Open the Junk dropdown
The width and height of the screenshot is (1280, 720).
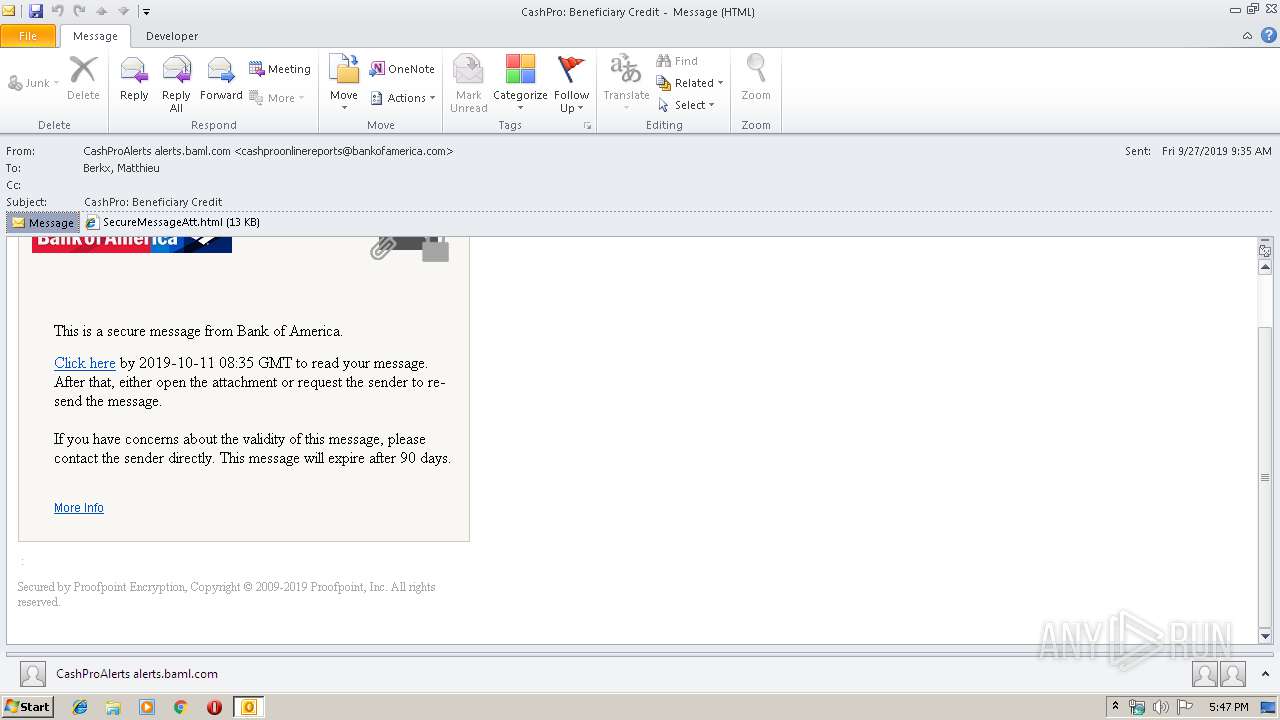coord(34,83)
